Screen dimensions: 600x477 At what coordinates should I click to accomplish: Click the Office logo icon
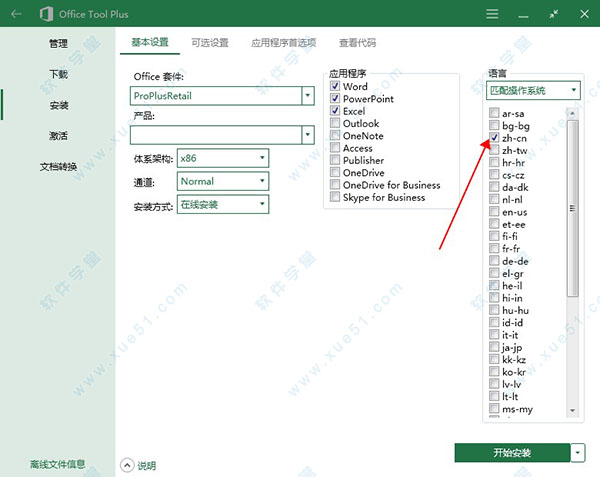tap(45, 15)
